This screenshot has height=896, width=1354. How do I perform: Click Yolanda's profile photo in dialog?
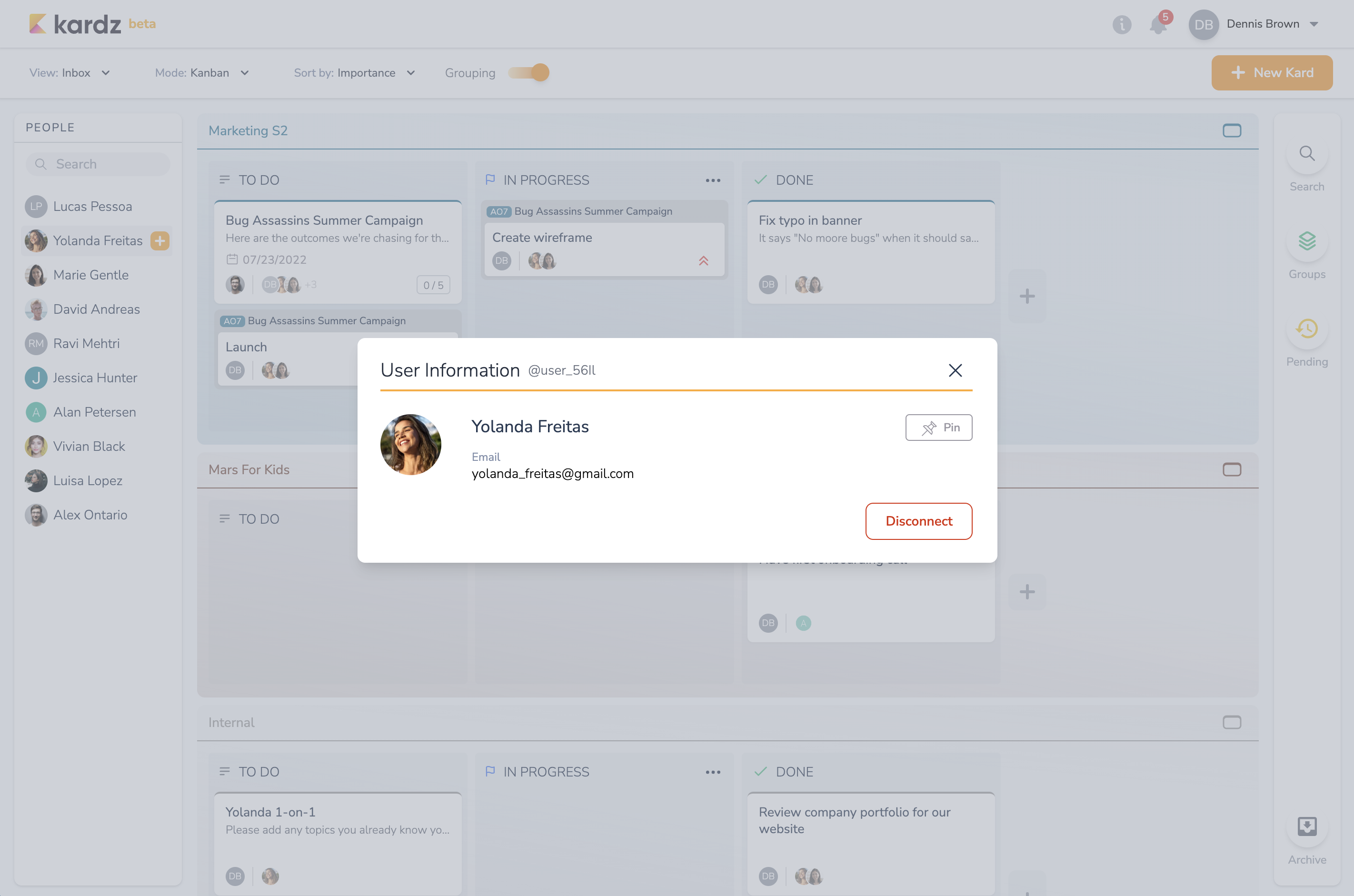click(411, 445)
